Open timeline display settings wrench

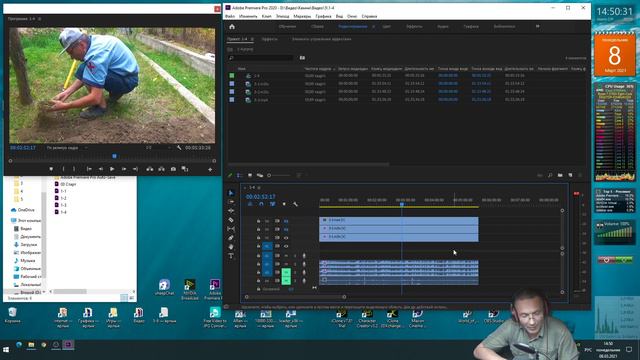tap(295, 204)
